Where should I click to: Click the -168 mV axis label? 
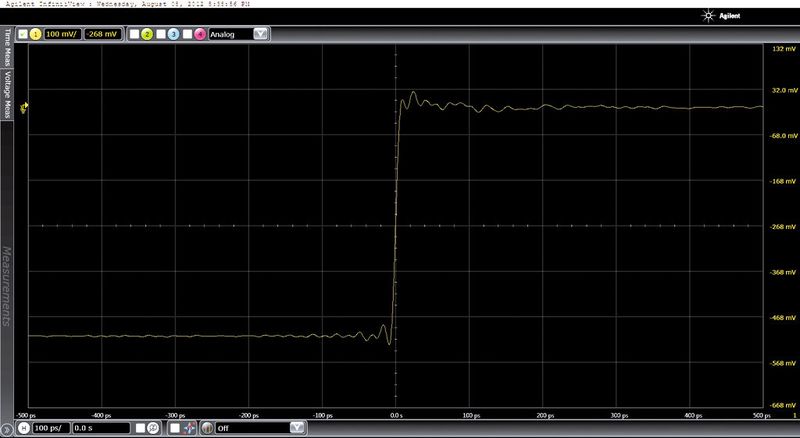784,181
